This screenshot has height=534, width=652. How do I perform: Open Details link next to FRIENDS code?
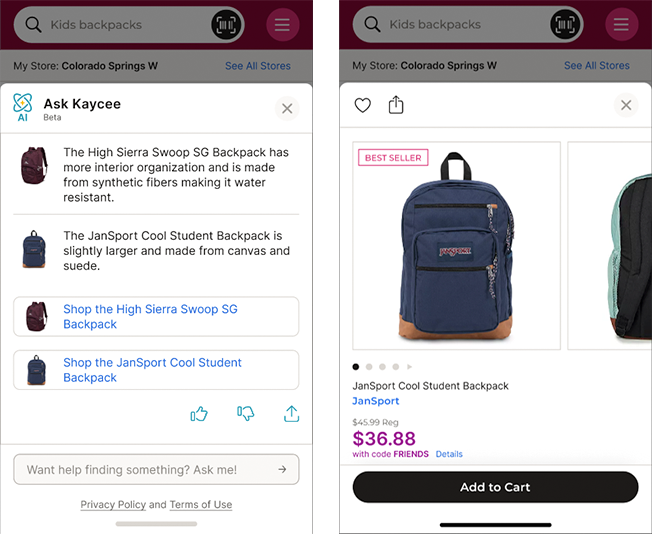click(449, 454)
